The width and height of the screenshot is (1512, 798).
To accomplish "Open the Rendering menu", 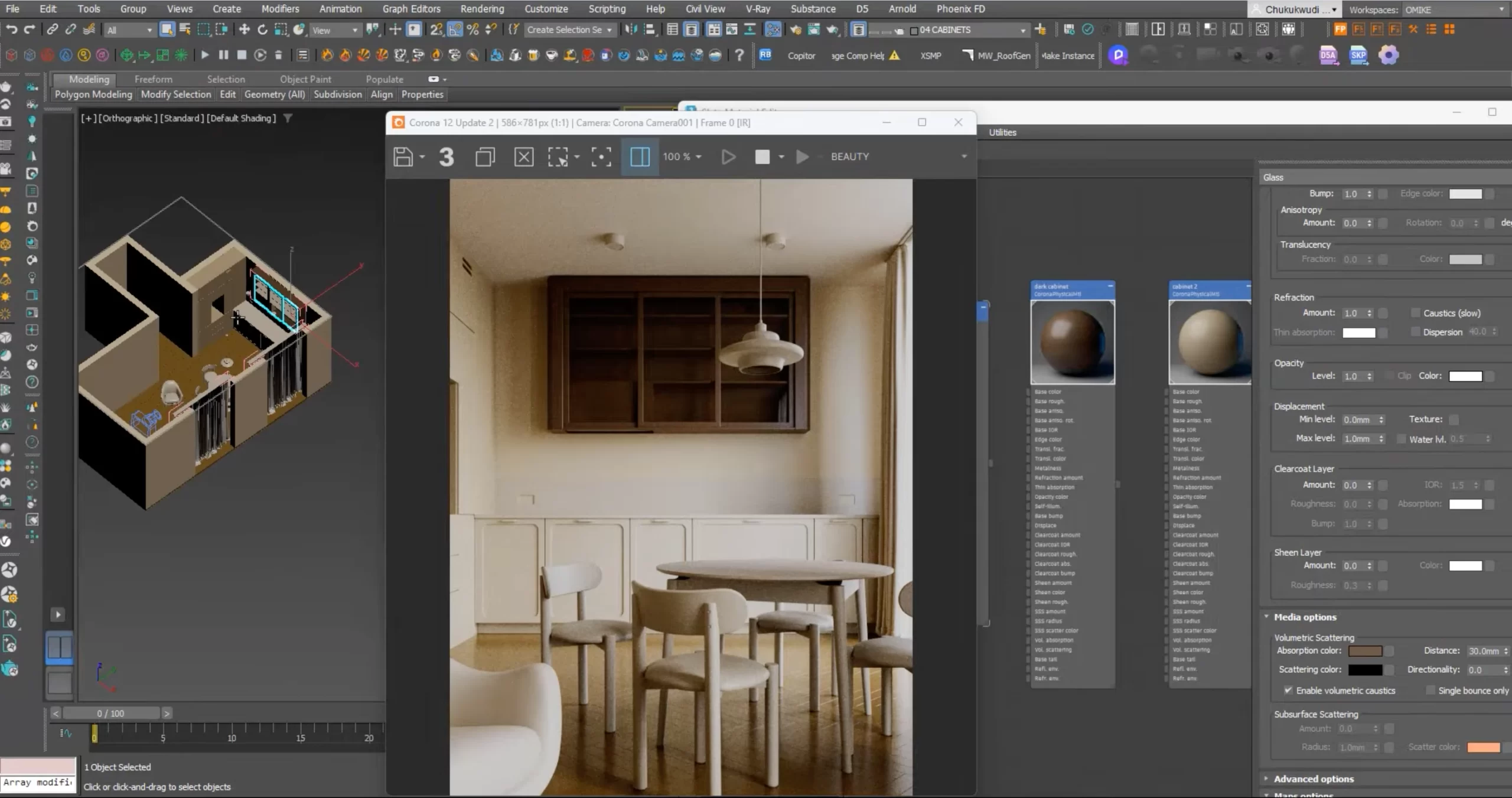I will pyautogui.click(x=482, y=9).
